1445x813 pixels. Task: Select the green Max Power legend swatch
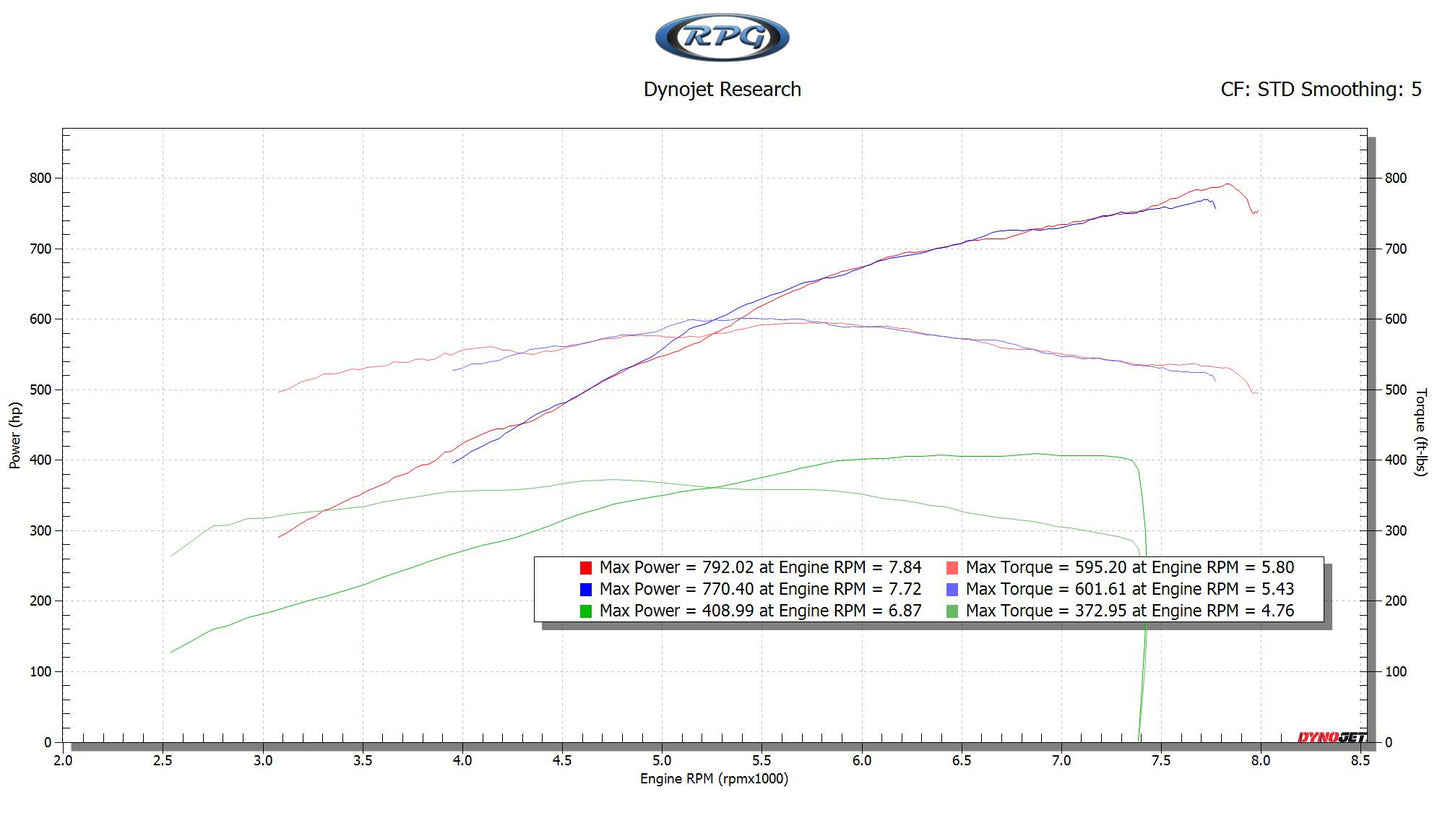(586, 611)
